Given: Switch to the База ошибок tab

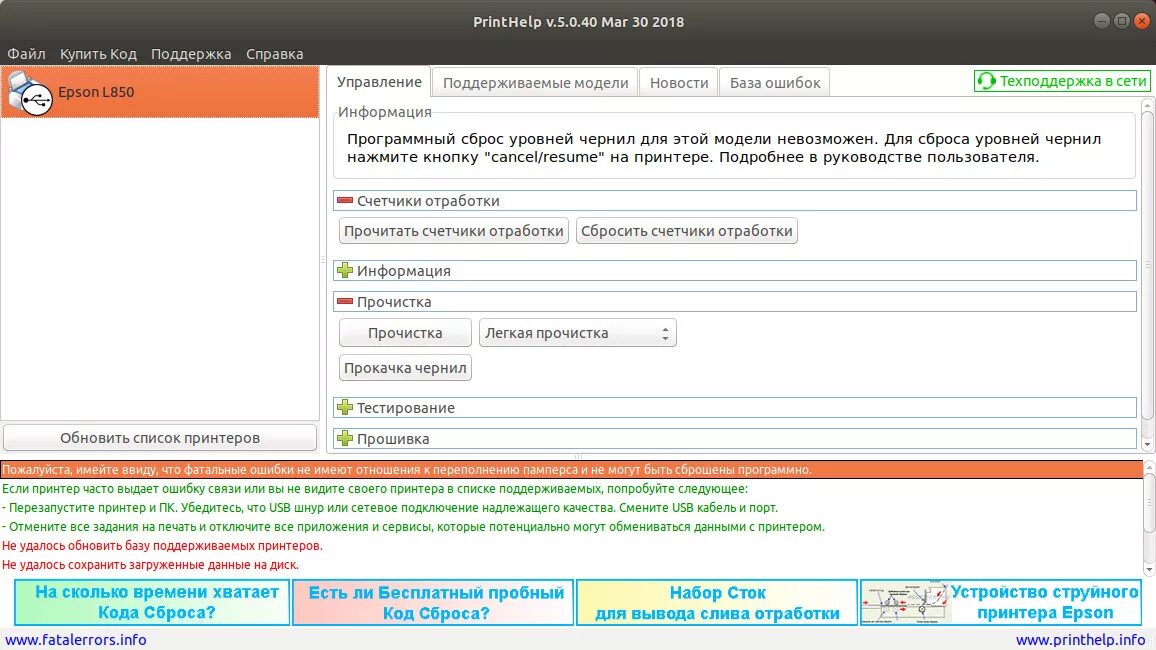Looking at the screenshot, I should [x=775, y=83].
